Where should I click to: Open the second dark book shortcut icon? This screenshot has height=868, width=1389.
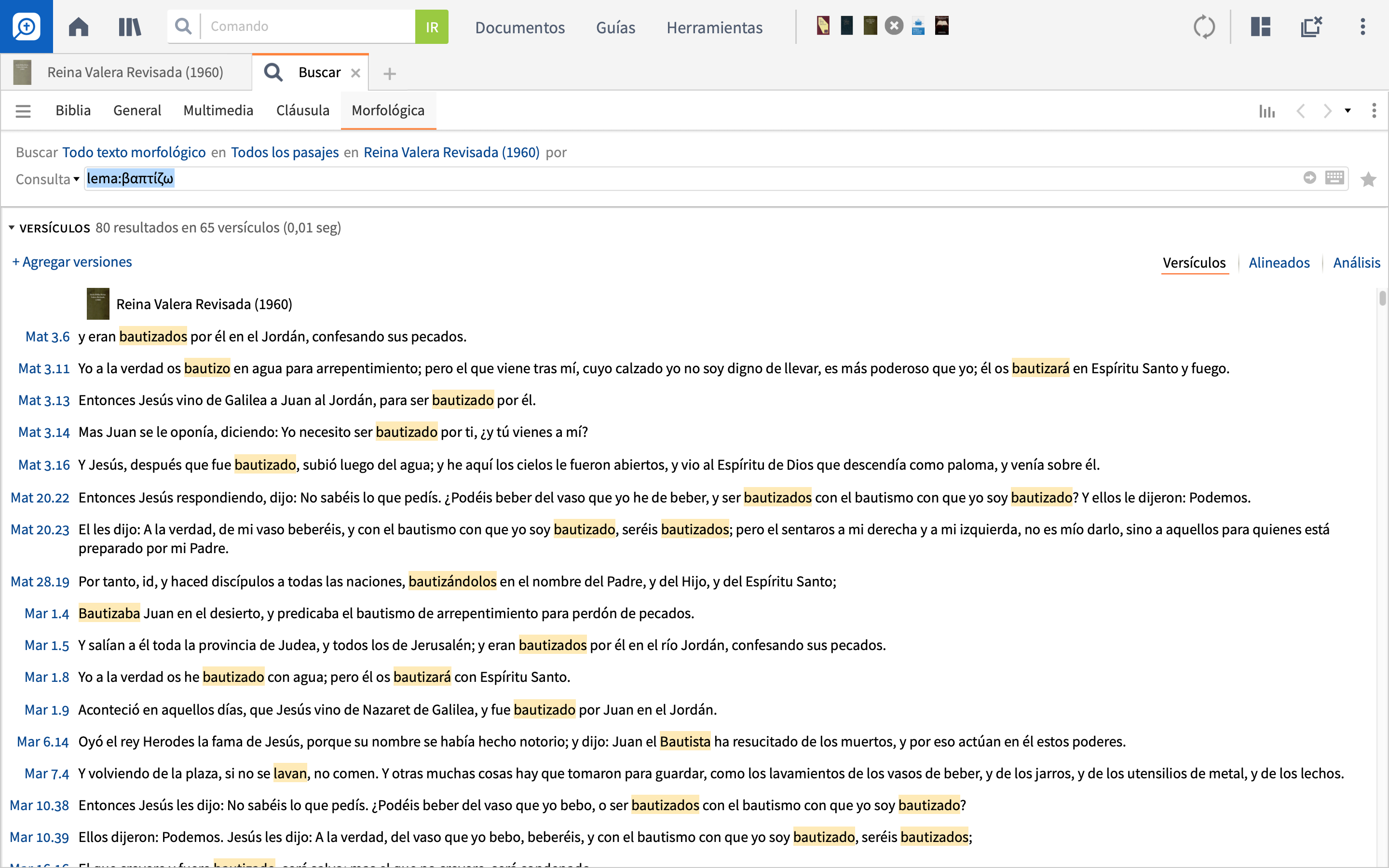846,26
